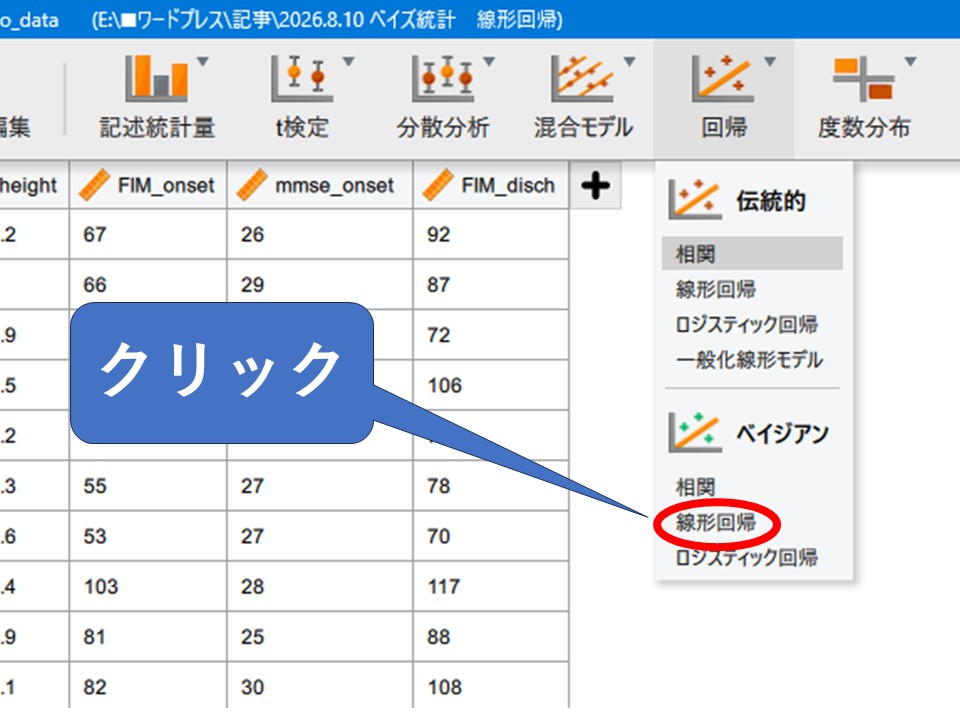Select FIM_disch cell with value 106
Viewport: 960px width, 720px height.
pos(491,385)
